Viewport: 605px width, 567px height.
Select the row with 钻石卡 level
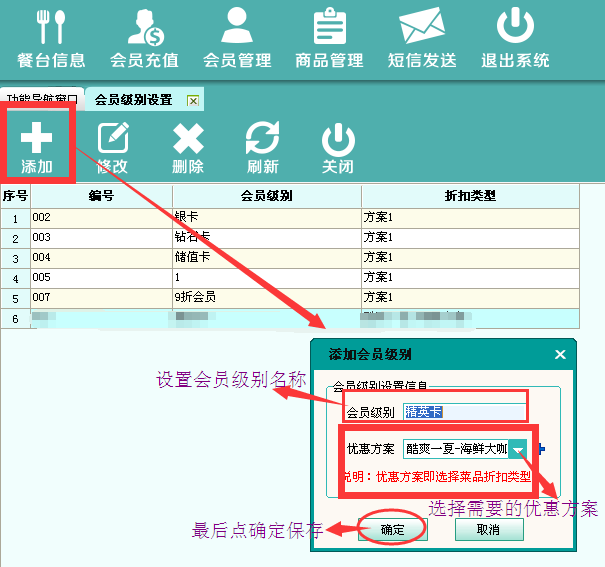click(x=266, y=238)
